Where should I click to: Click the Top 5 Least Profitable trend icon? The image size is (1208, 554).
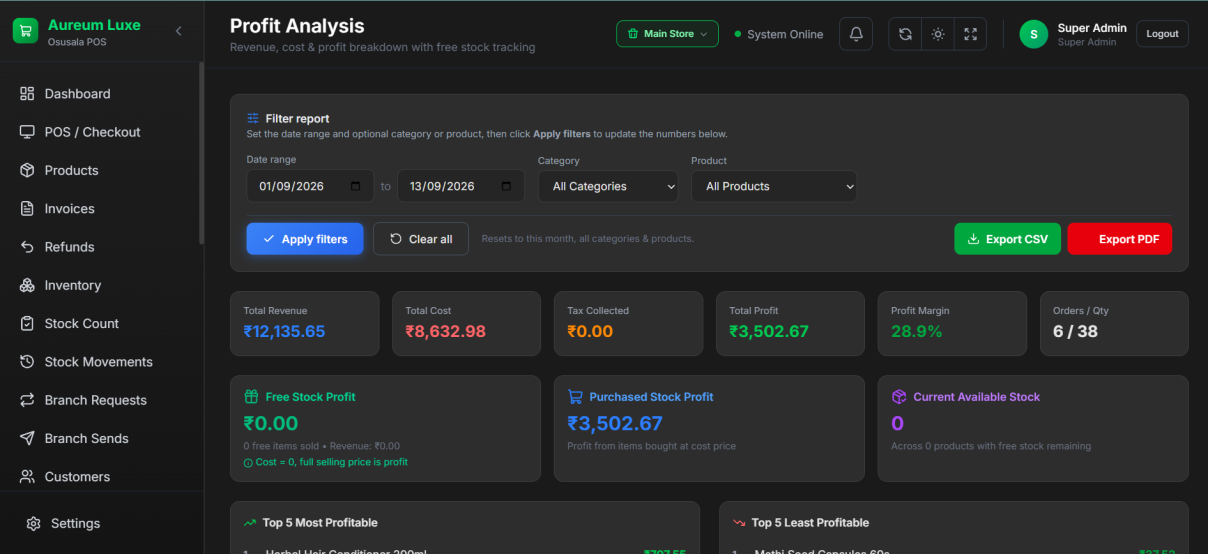tap(739, 523)
